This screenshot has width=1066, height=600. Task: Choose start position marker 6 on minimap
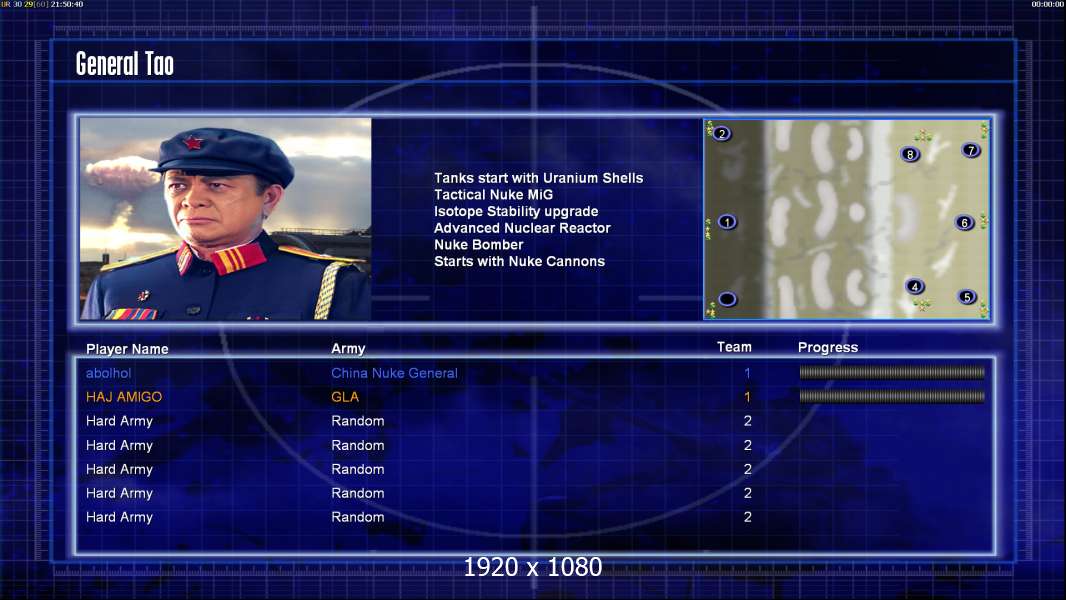964,222
